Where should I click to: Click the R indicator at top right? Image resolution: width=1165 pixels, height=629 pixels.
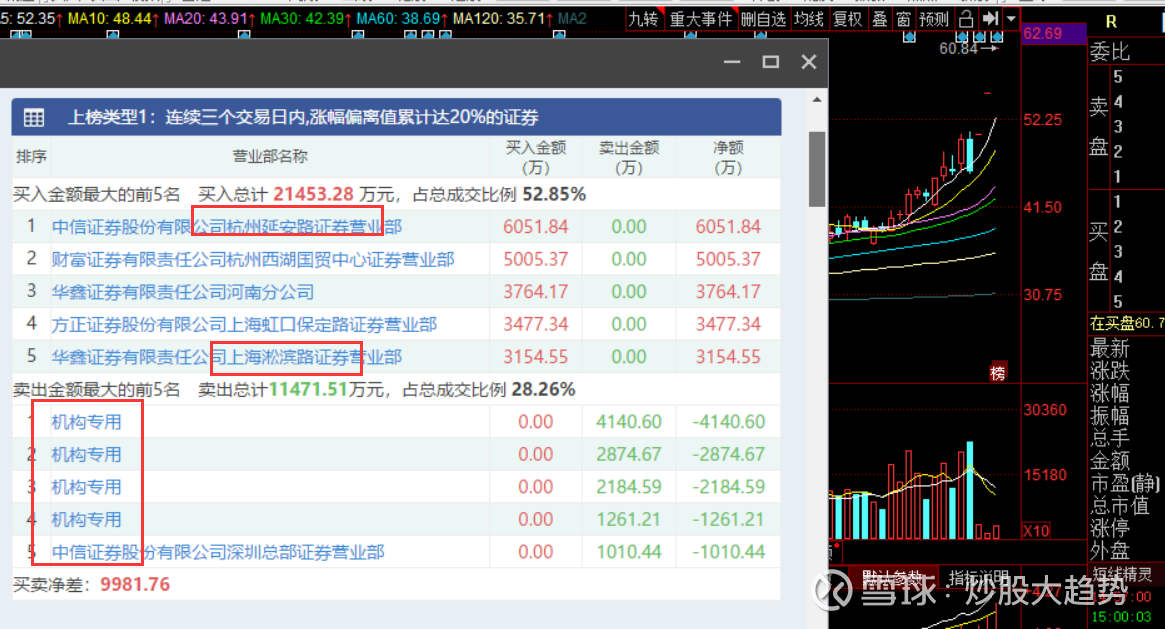pos(1112,22)
